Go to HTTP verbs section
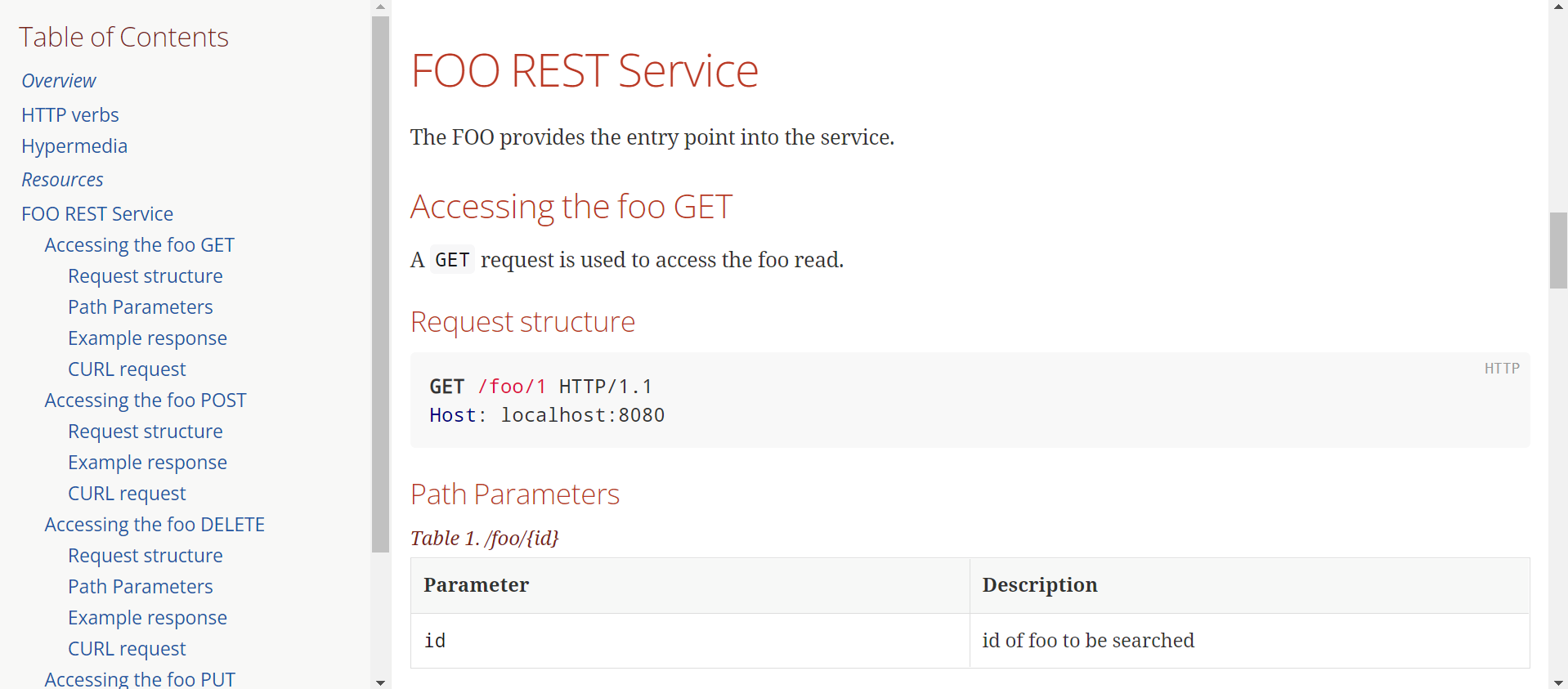The height and width of the screenshot is (689, 1568). pyautogui.click(x=70, y=115)
